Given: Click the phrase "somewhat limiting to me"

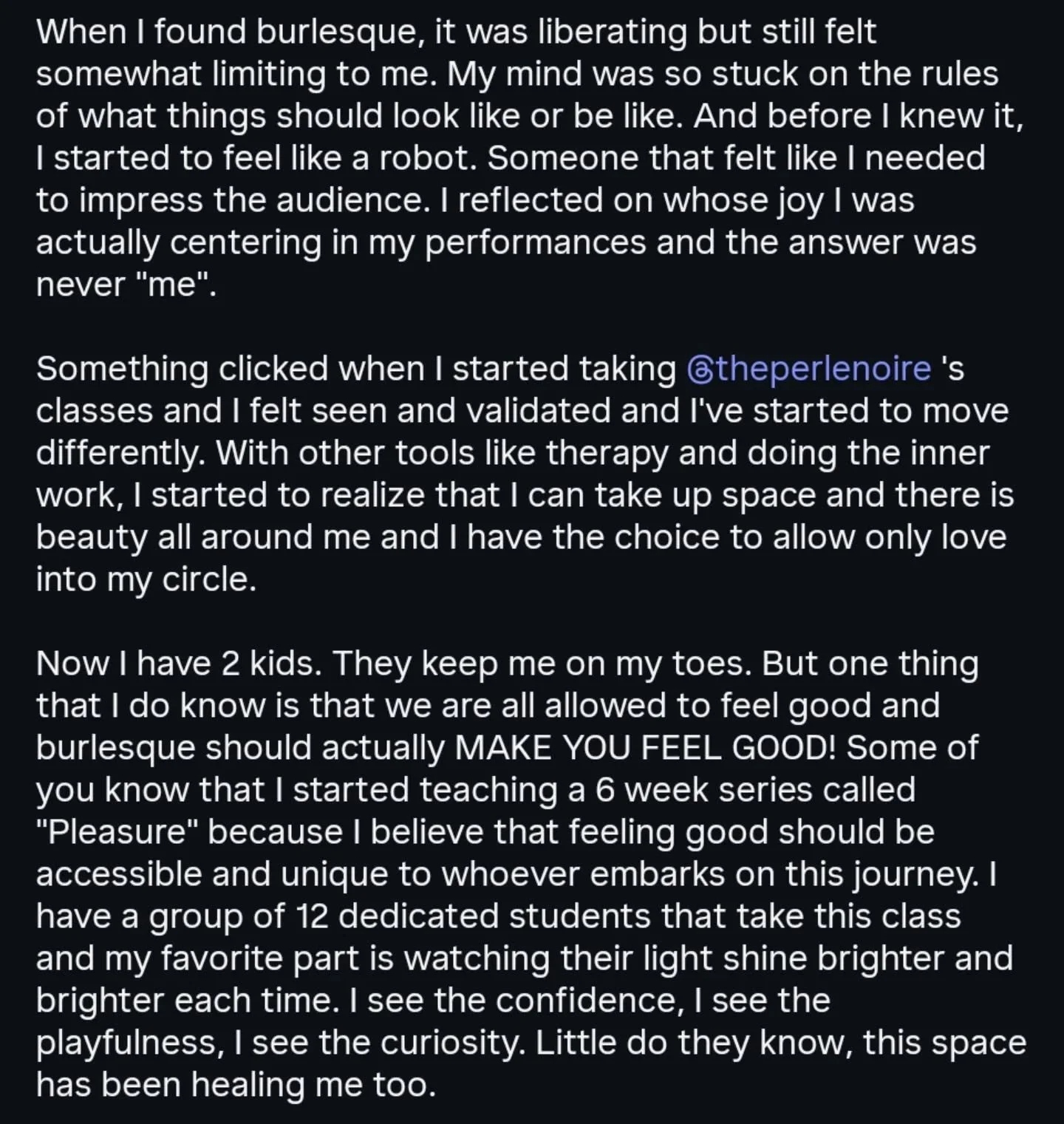Looking at the screenshot, I should 232,74.
